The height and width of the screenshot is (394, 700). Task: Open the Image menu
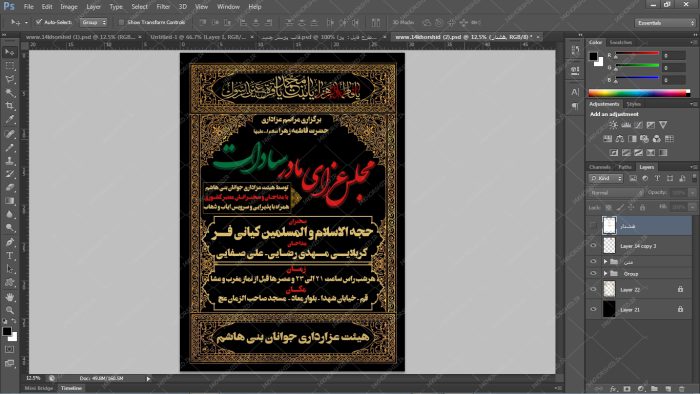(69, 7)
